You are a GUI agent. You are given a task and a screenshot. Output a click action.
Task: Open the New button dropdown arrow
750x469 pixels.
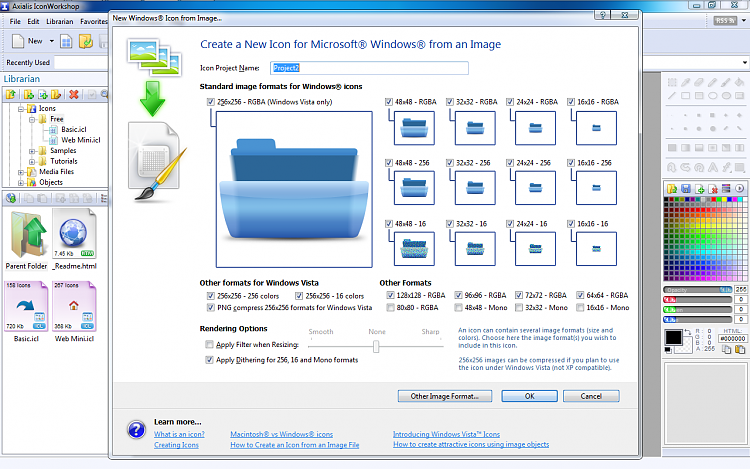pos(52,41)
